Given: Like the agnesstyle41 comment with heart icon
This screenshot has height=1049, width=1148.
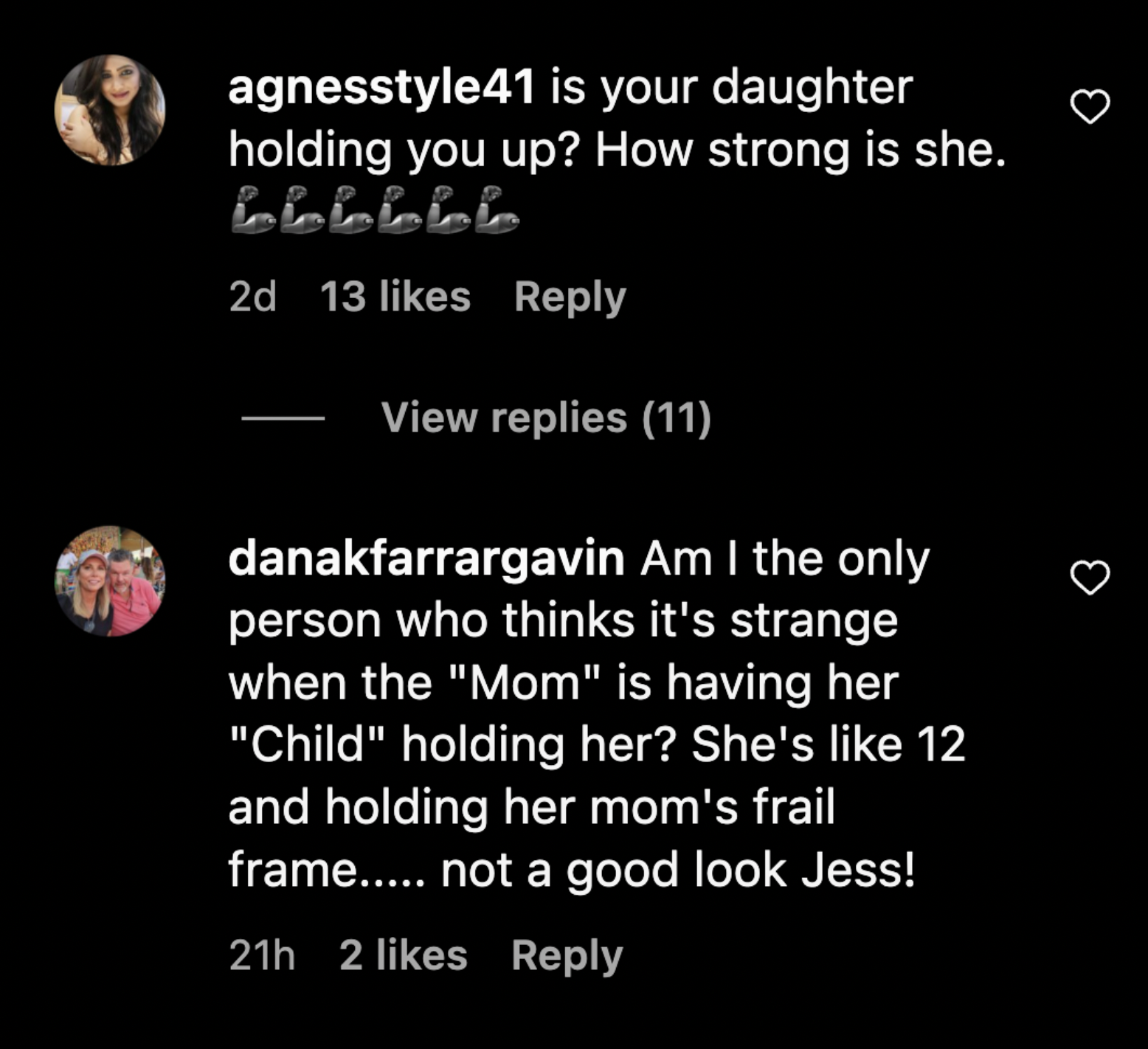Looking at the screenshot, I should point(1090,107).
